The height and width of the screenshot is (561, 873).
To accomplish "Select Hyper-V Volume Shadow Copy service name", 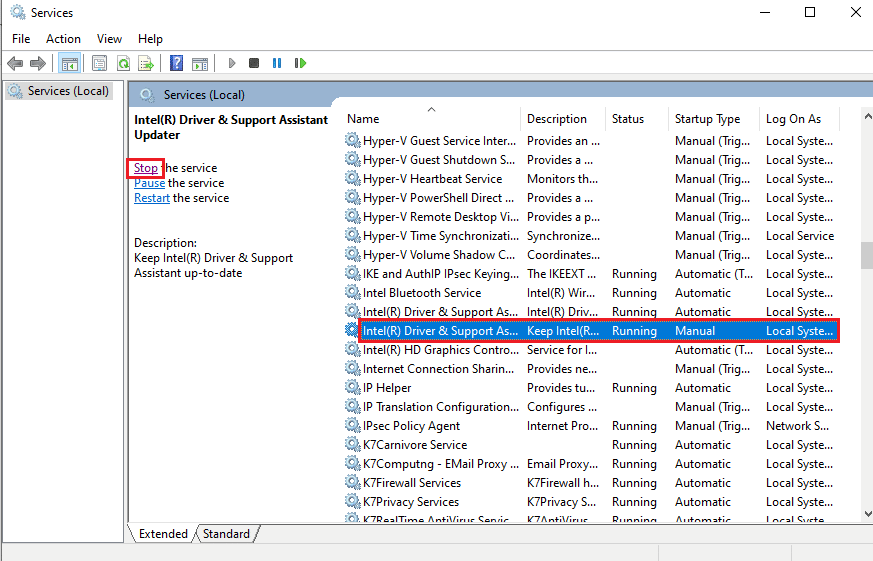I will coord(439,255).
